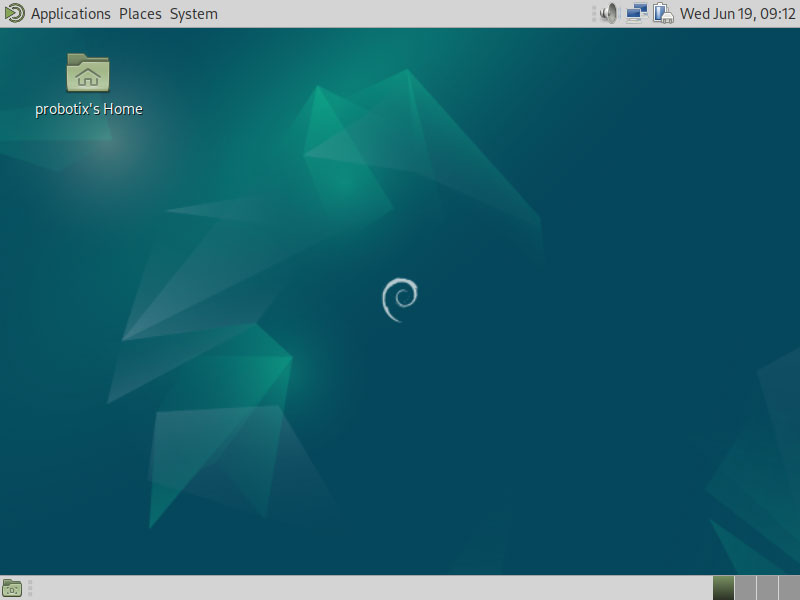Viewport: 800px width, 600px height.
Task: Click empty top panel space right of System
Action: point(400,14)
